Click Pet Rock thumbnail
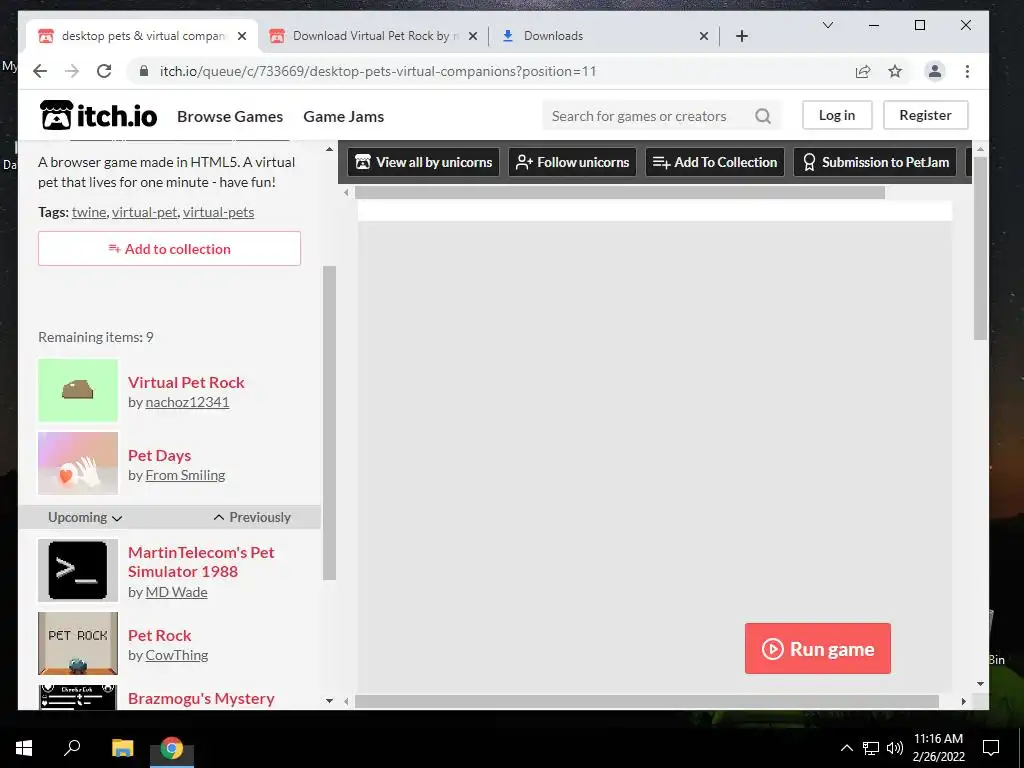Image resolution: width=1024 pixels, height=768 pixels. tap(78, 643)
